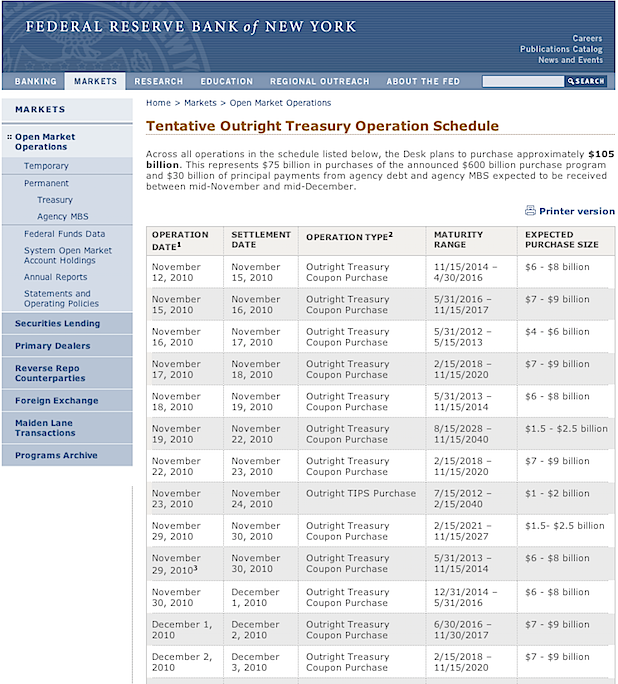Open the Temporary sidebar link
The image size is (618, 684).
(x=46, y=166)
